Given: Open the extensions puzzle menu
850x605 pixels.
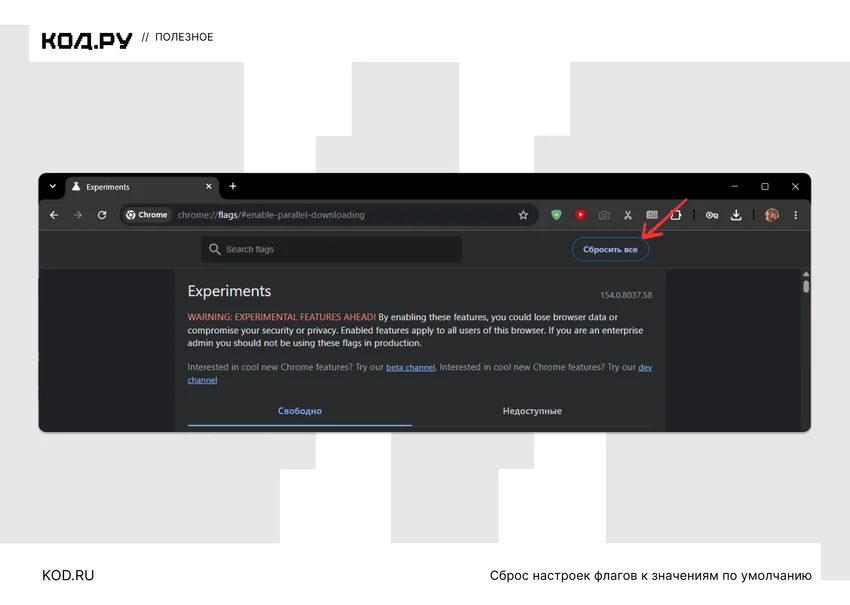Looking at the screenshot, I should (x=675, y=215).
